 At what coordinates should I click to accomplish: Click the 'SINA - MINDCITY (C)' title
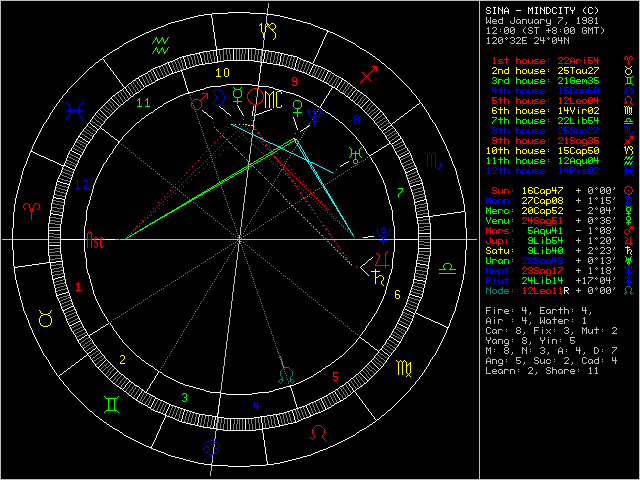pyautogui.click(x=540, y=11)
